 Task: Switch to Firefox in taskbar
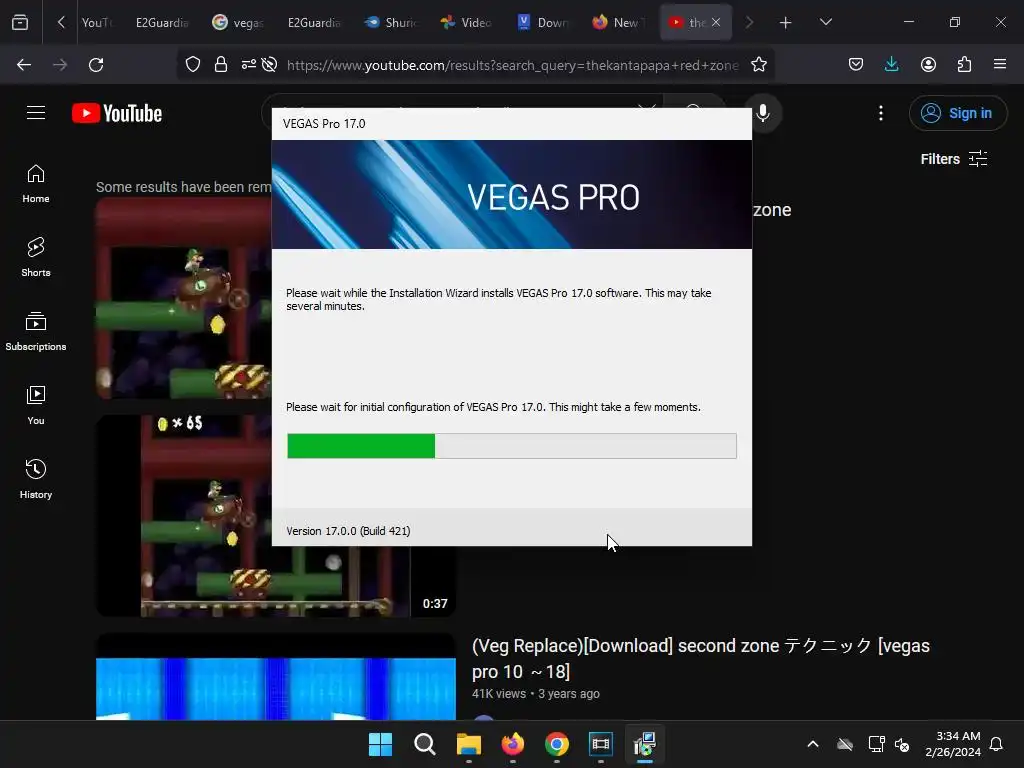coord(513,744)
